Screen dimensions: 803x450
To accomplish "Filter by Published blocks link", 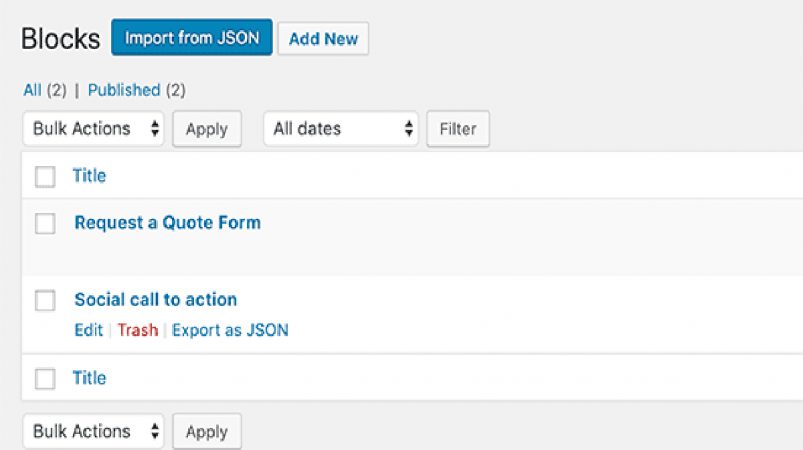I will (x=124, y=90).
